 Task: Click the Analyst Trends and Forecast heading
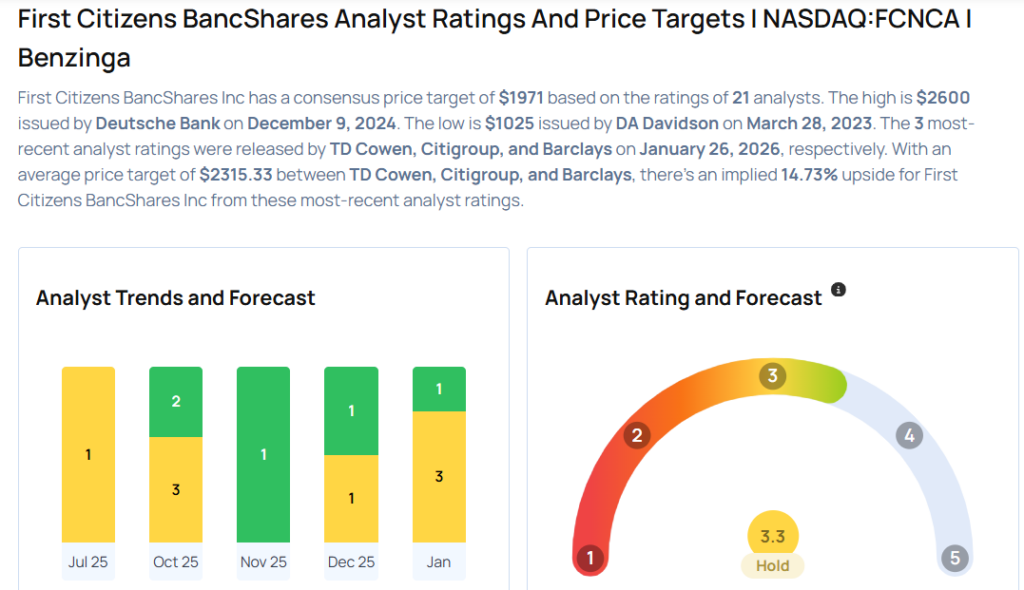click(x=176, y=298)
